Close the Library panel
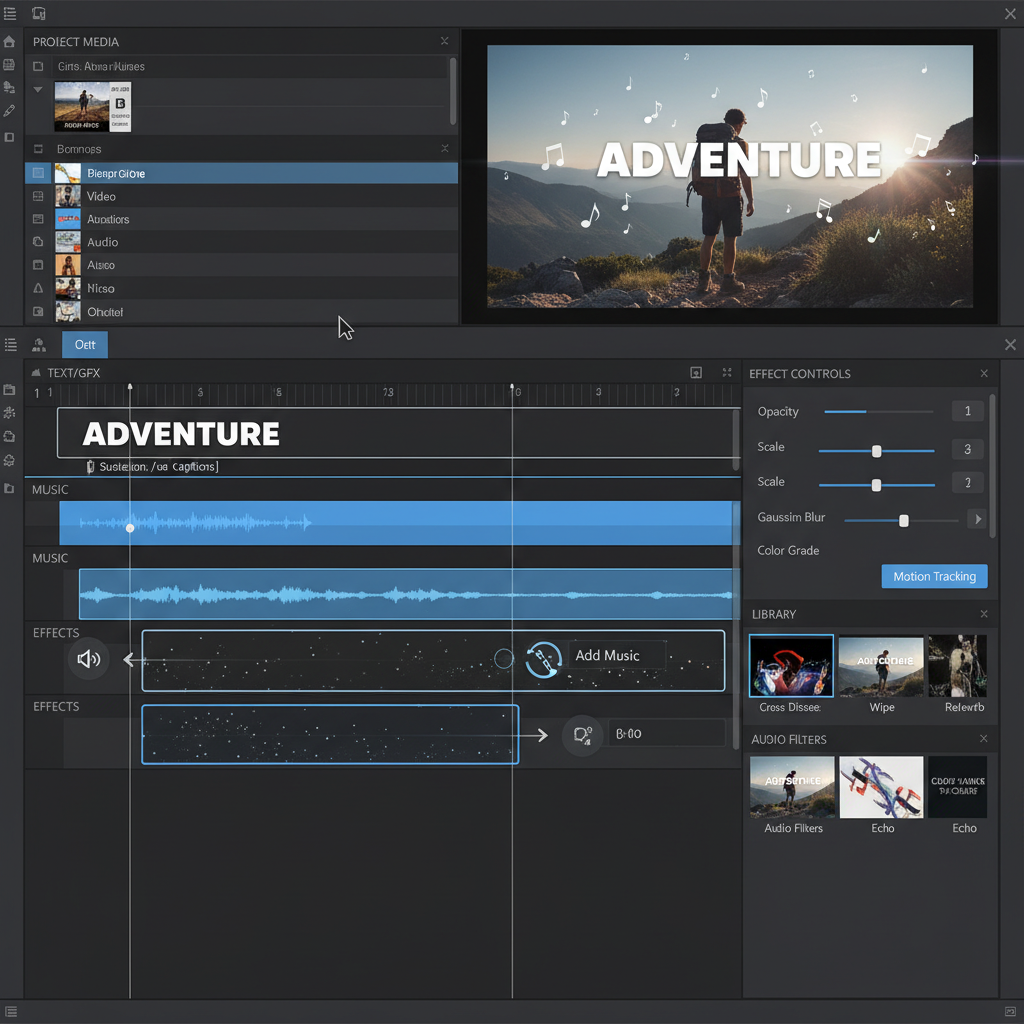Image resolution: width=1024 pixels, height=1024 pixels. pyautogui.click(x=984, y=614)
